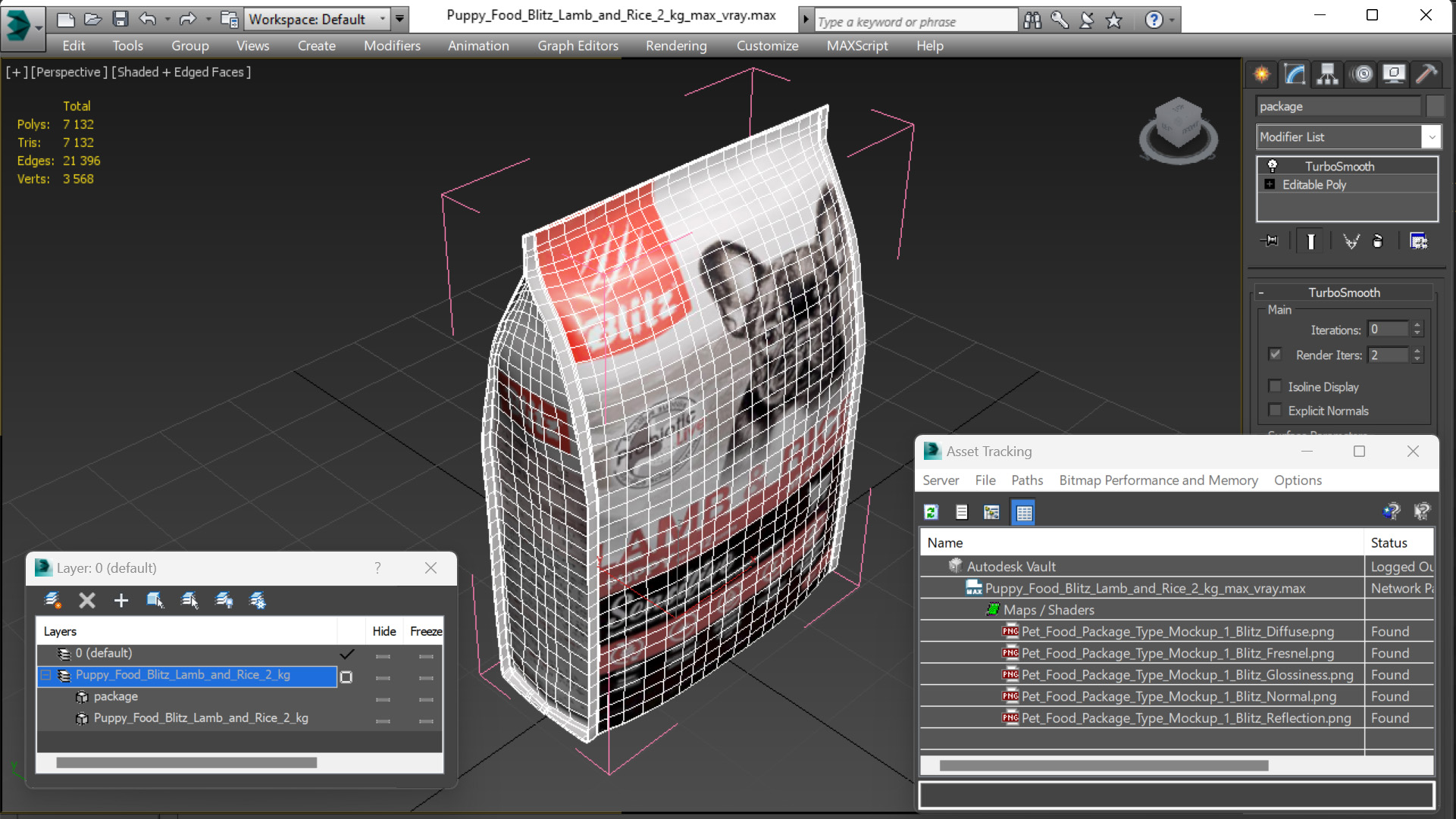Switch Asset Tracking to table view
The image size is (1456, 819).
(1023, 513)
